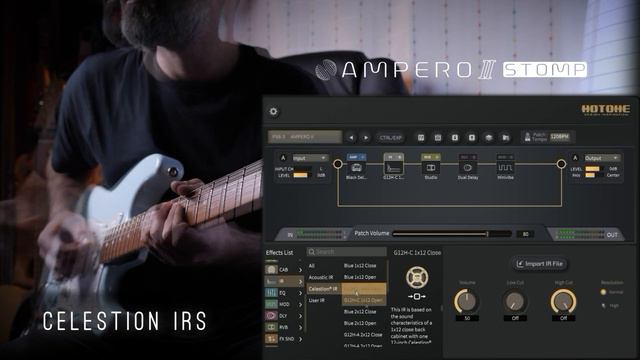Image resolution: width=640 pixels, height=360 pixels.
Task: Toggle the header on Minivibe block
Action: pyautogui.click(x=505, y=157)
